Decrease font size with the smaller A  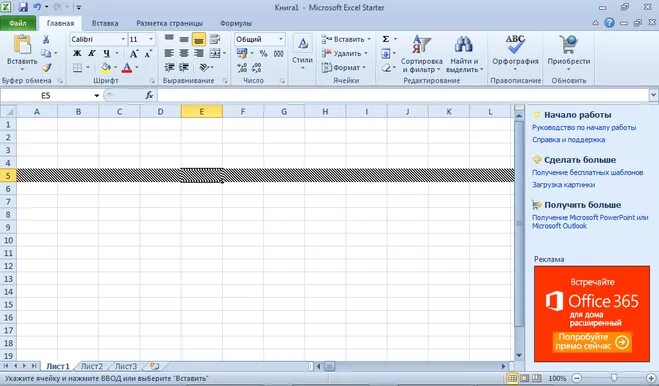pos(148,54)
